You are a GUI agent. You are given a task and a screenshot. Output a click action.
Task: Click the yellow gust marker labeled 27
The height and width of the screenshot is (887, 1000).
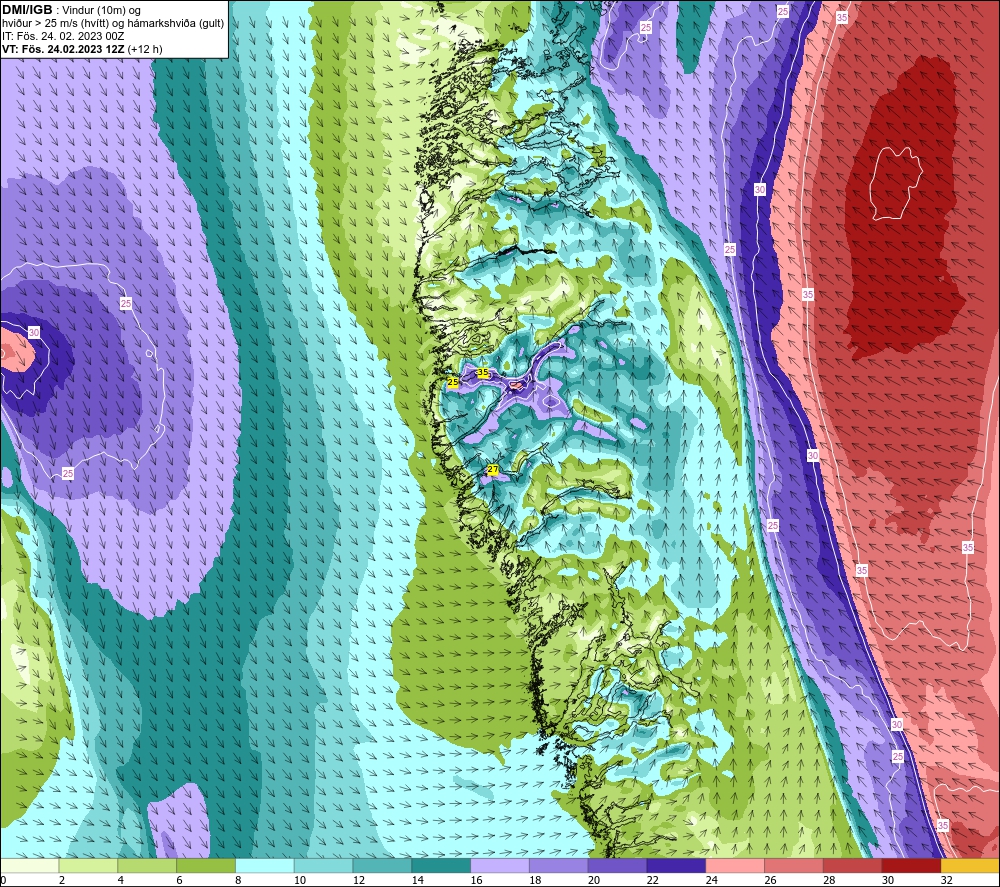492,470
